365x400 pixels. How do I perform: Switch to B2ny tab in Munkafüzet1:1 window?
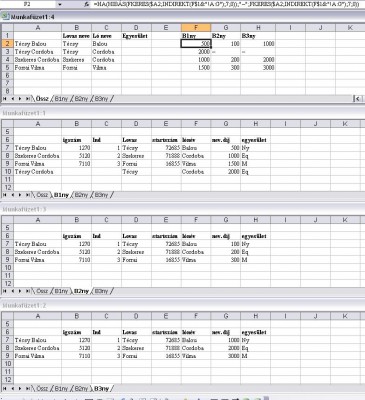click(x=81, y=195)
